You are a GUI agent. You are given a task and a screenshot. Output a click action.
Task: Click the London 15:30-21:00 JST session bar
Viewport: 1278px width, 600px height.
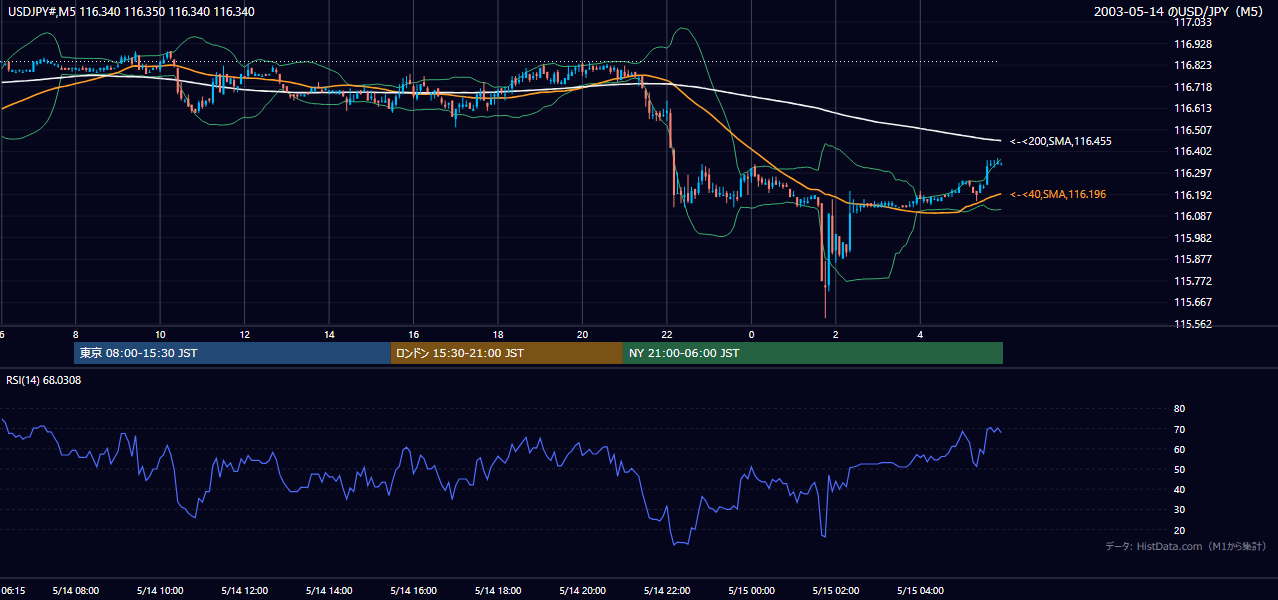pos(506,353)
